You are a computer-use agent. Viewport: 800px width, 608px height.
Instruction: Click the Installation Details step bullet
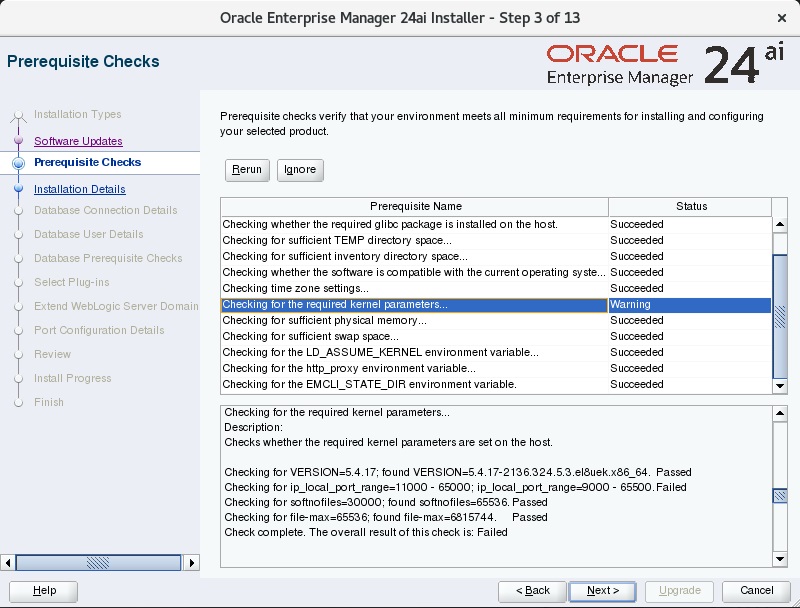click(x=19, y=189)
